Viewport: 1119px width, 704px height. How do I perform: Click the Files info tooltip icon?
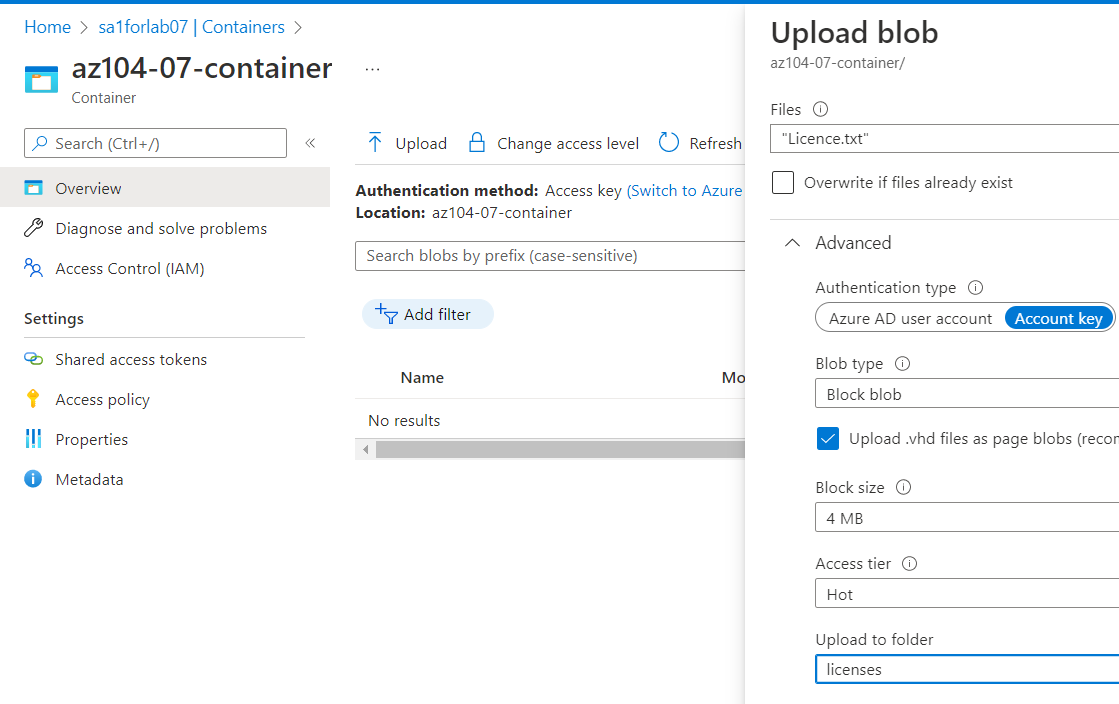[821, 109]
